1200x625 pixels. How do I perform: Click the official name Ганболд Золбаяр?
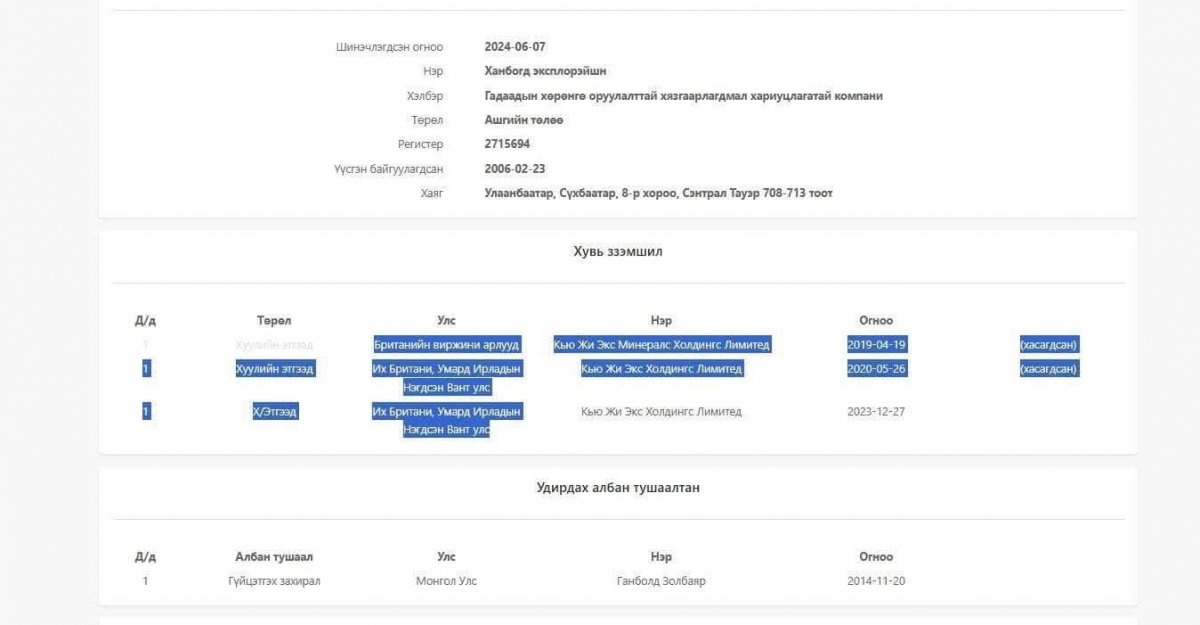(x=661, y=581)
